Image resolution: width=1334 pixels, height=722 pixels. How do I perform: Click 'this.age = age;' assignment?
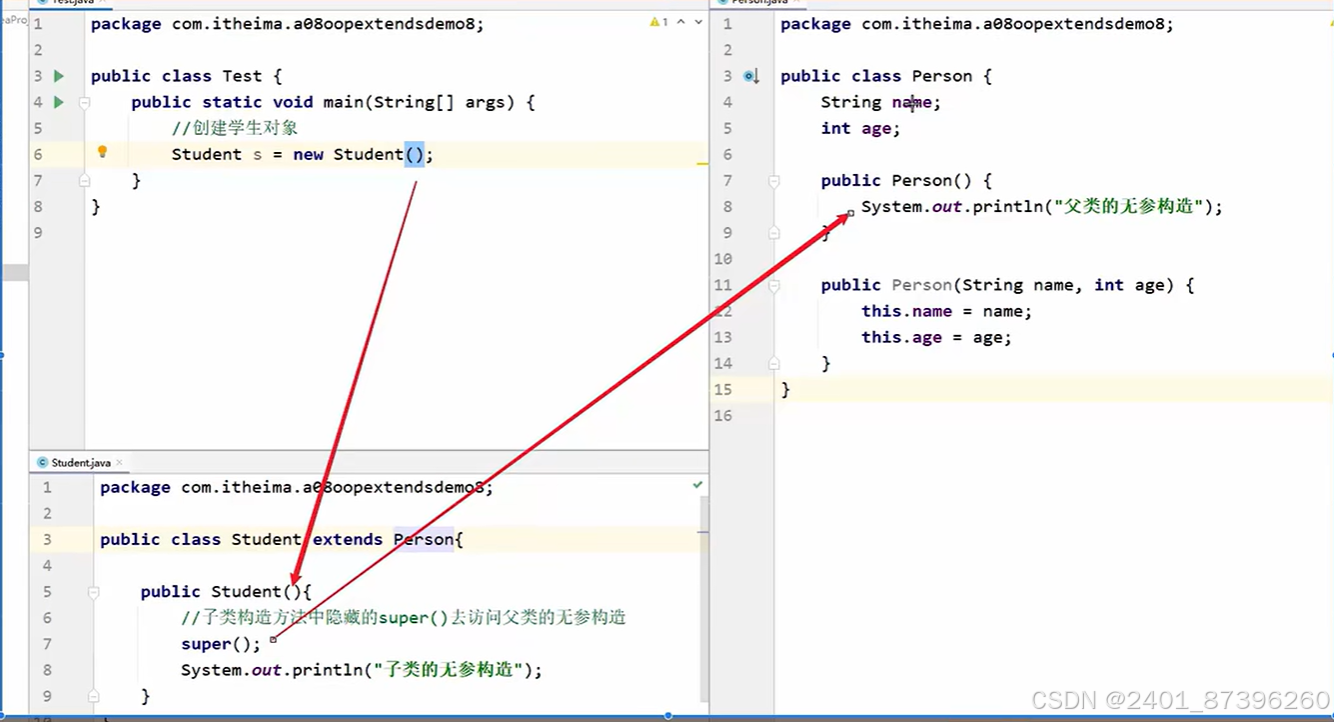(936, 337)
